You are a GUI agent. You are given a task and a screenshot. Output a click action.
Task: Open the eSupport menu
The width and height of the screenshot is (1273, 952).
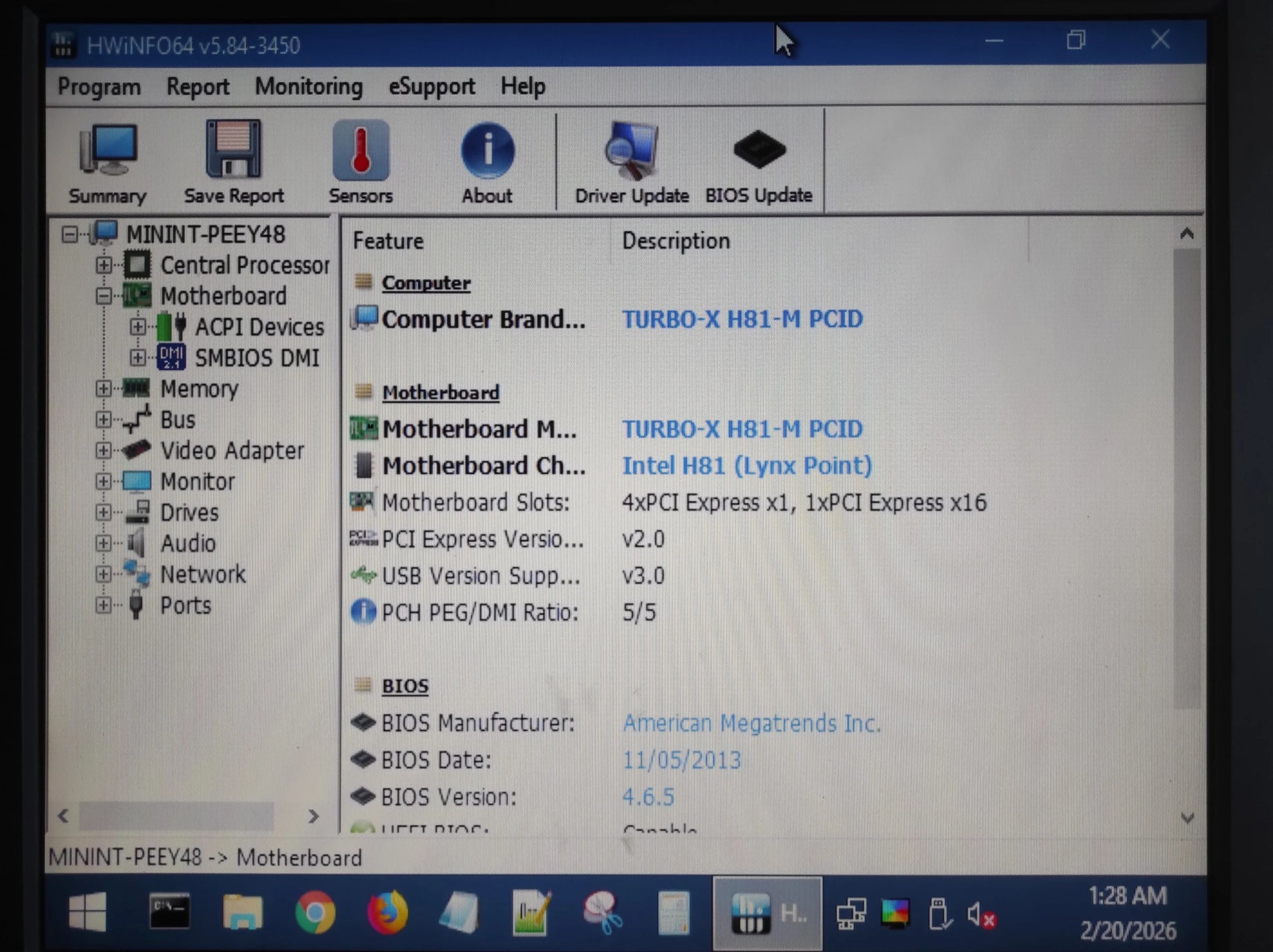point(432,87)
